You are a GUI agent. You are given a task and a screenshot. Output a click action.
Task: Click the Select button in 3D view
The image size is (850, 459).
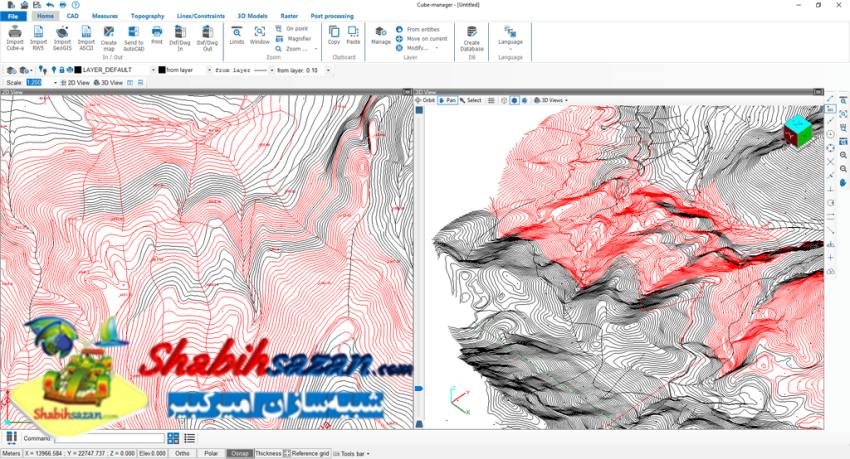coord(470,100)
